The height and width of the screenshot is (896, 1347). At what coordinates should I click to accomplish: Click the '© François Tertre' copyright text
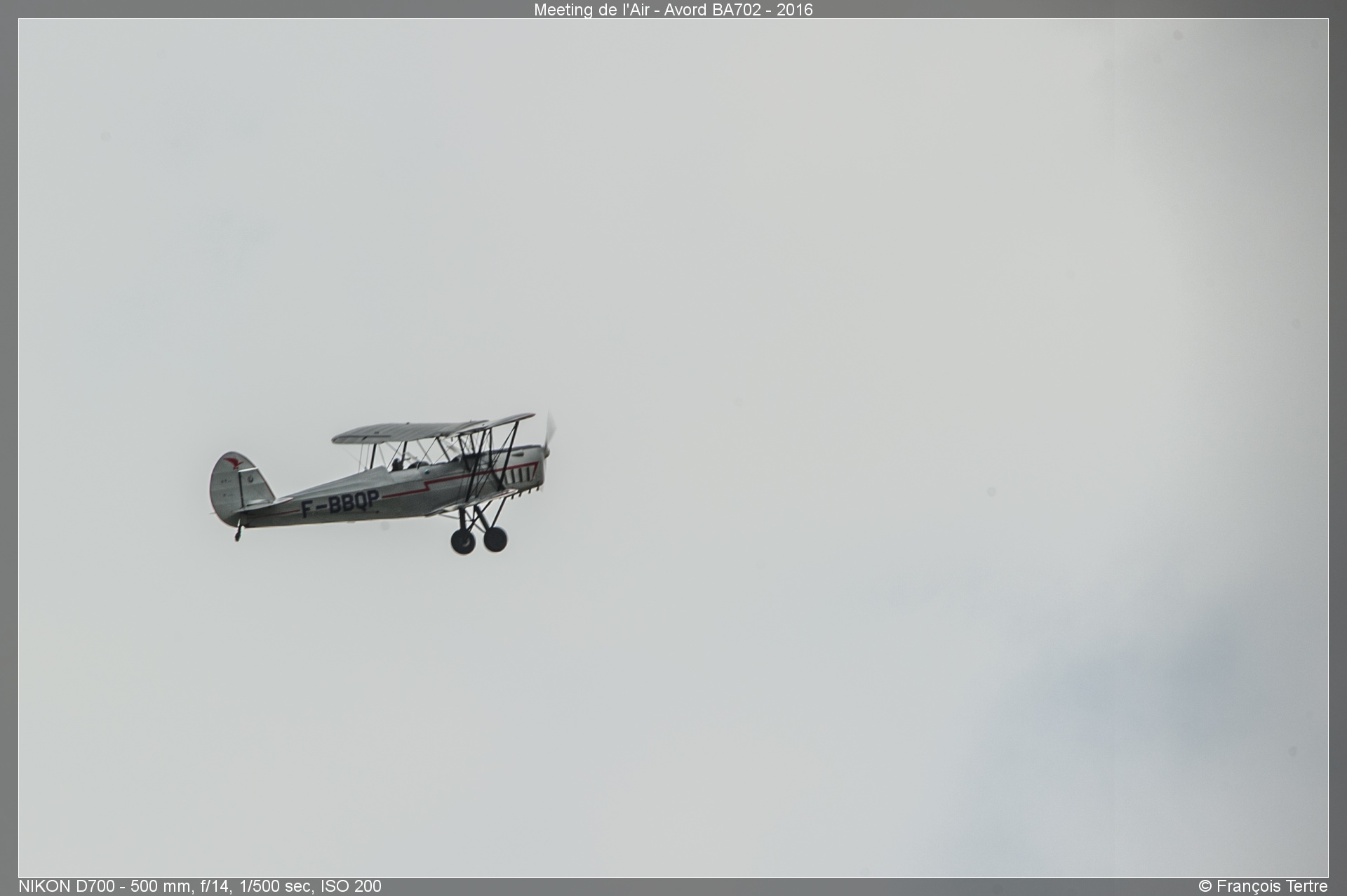click(x=1263, y=886)
